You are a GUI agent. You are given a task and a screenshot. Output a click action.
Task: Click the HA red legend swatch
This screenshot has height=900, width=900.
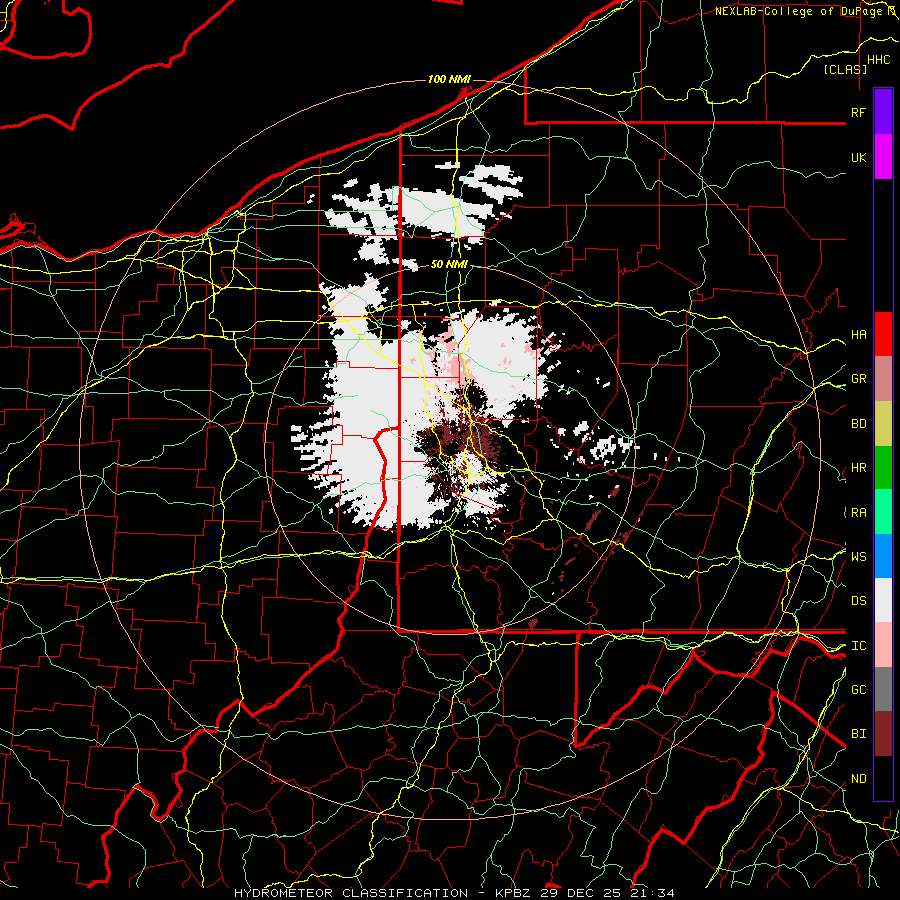coord(883,334)
